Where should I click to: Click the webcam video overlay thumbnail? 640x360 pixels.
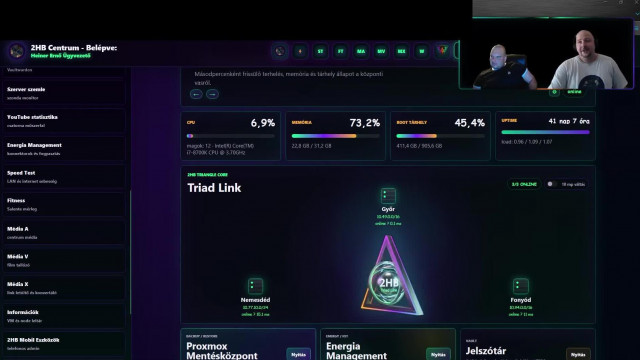(x=547, y=54)
